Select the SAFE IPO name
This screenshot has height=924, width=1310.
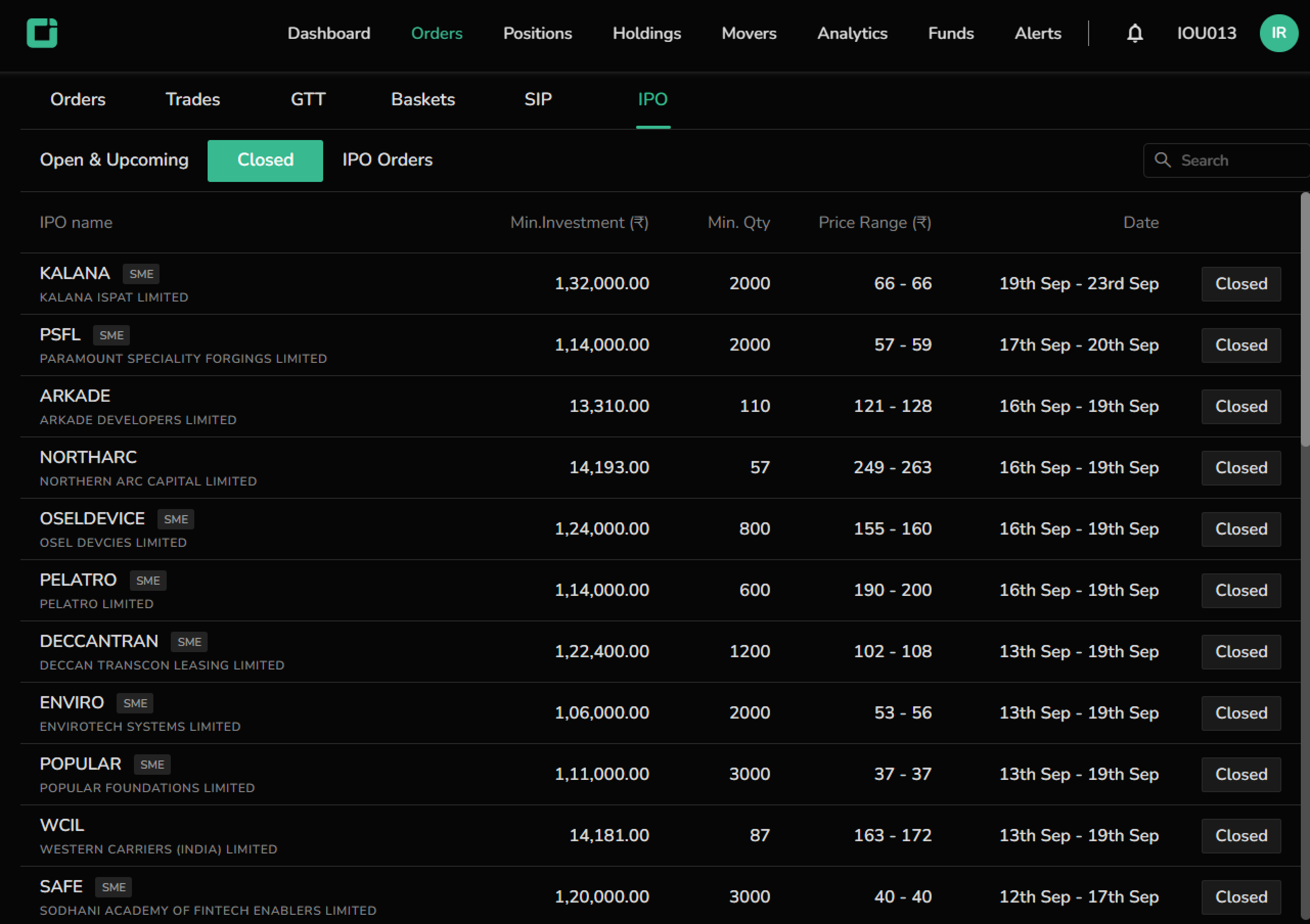coord(61,886)
